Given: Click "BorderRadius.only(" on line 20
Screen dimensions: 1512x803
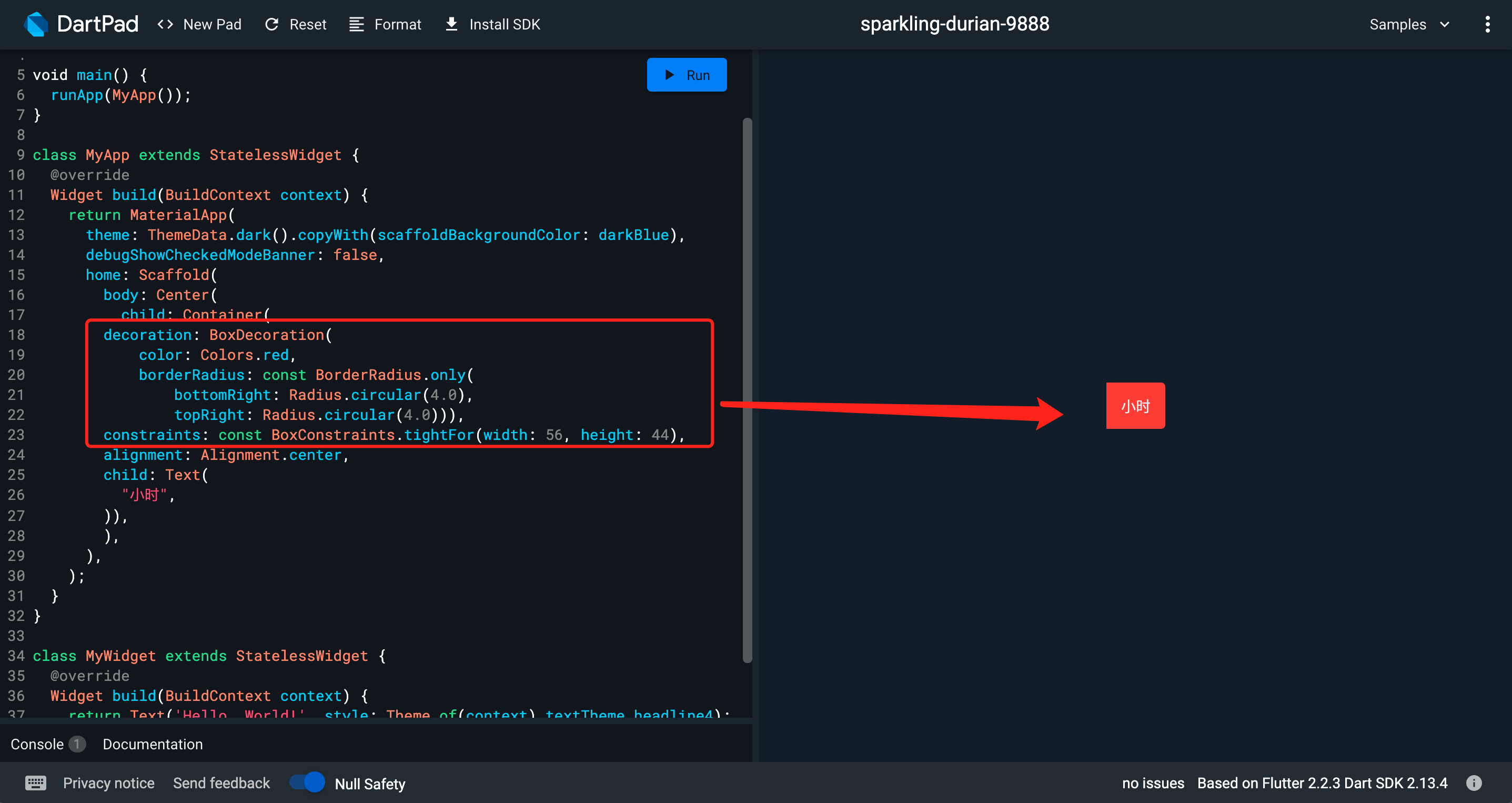Looking at the screenshot, I should tap(395, 375).
